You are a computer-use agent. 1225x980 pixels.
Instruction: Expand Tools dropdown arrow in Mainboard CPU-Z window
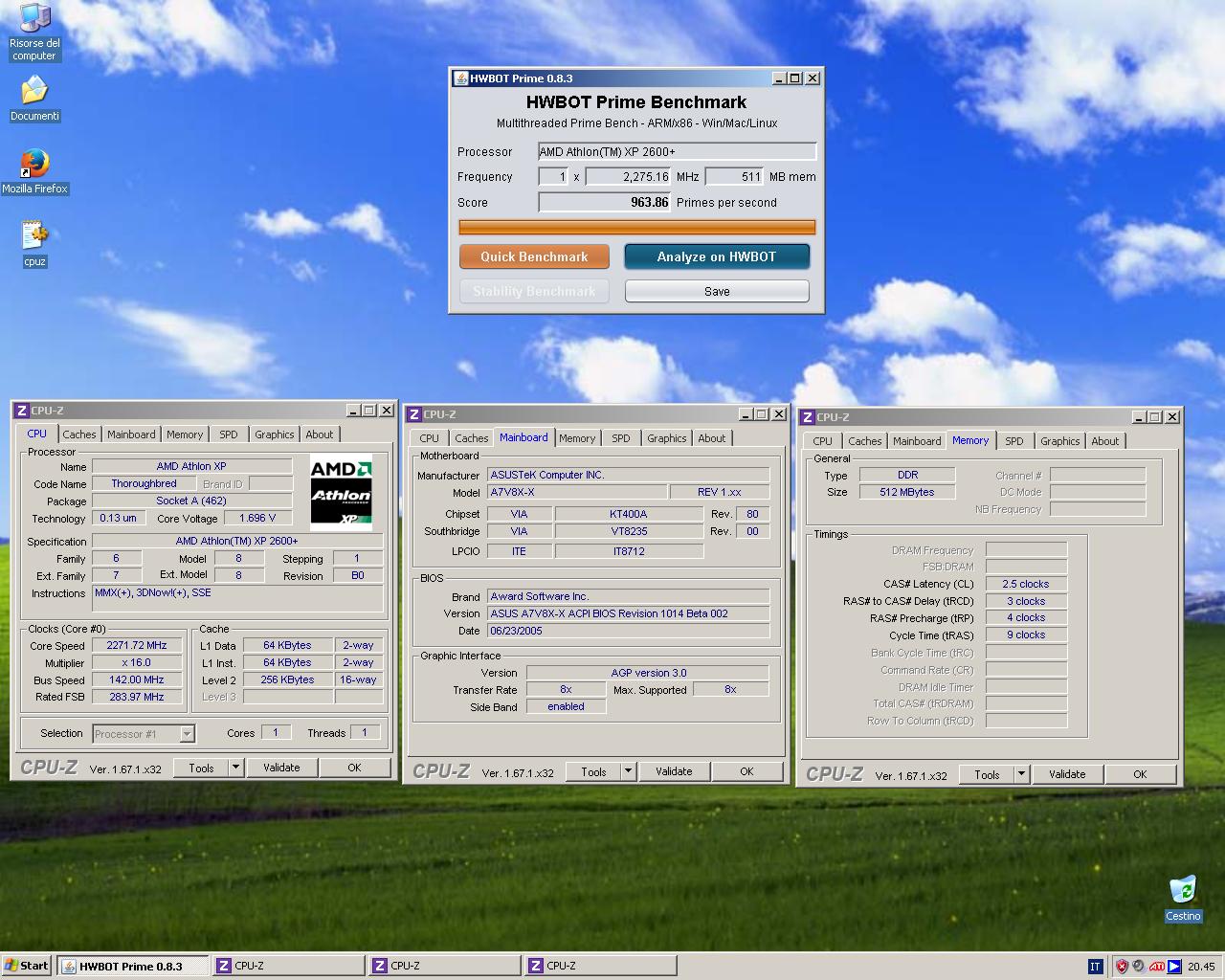pyautogui.click(x=629, y=771)
